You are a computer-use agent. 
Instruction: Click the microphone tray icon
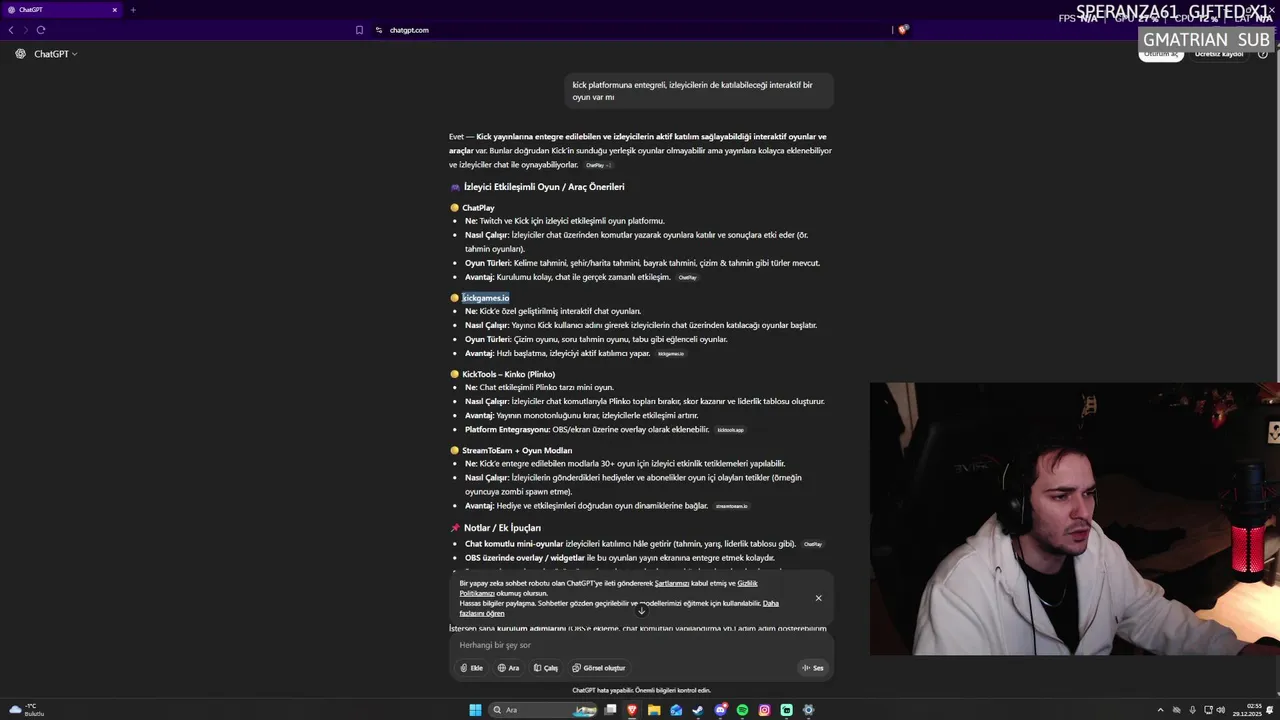coord(1192,710)
